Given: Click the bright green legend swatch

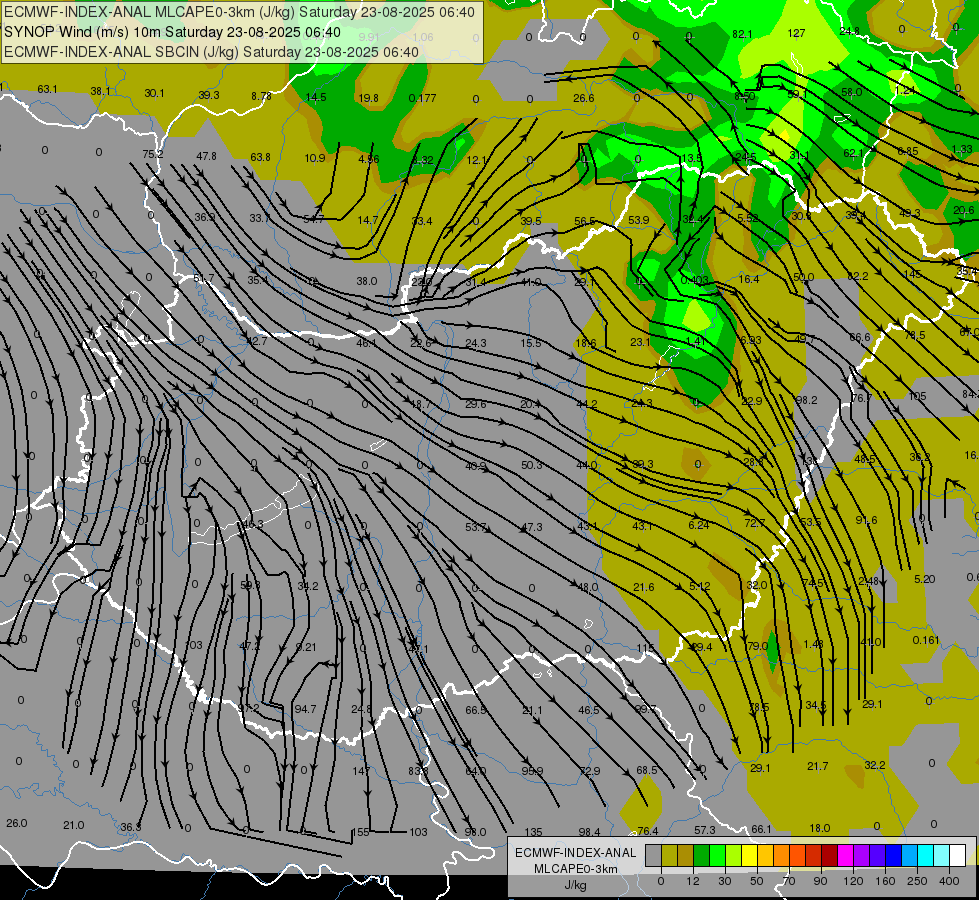Looking at the screenshot, I should tap(717, 855).
